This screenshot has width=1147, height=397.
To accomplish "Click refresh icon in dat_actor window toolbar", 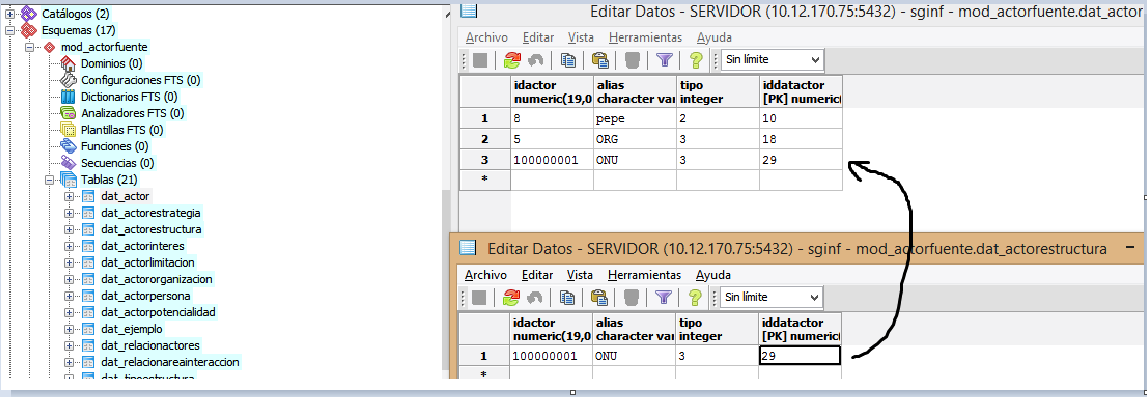I will click(513, 60).
